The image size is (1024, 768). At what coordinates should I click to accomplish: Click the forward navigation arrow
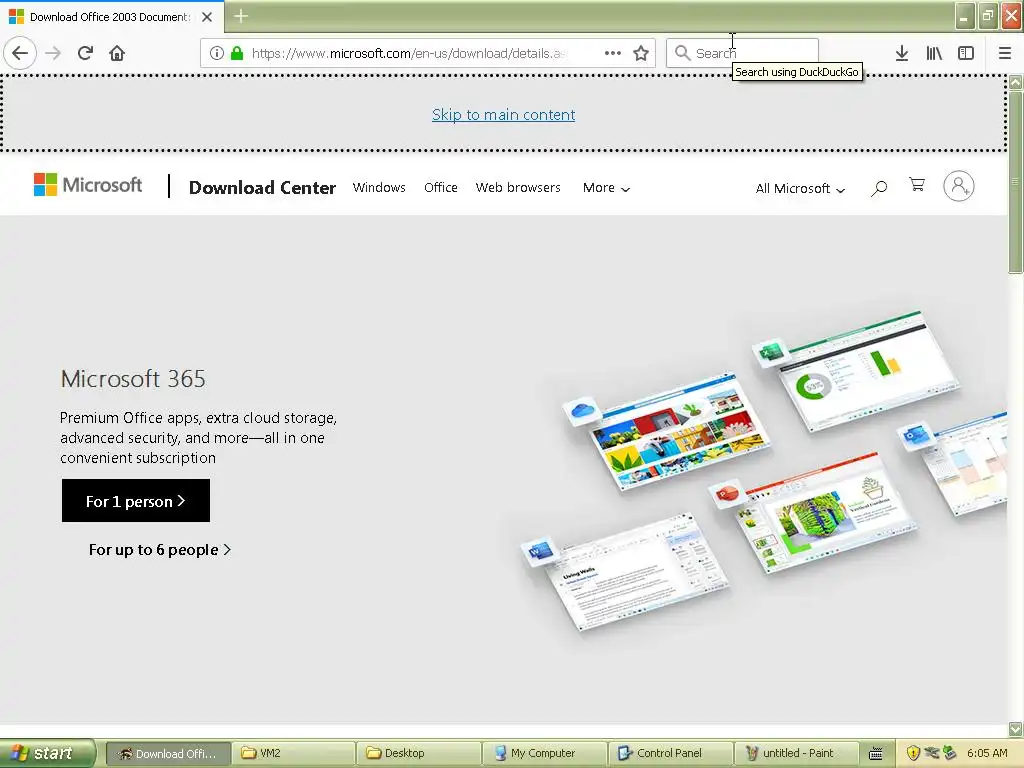click(54, 53)
